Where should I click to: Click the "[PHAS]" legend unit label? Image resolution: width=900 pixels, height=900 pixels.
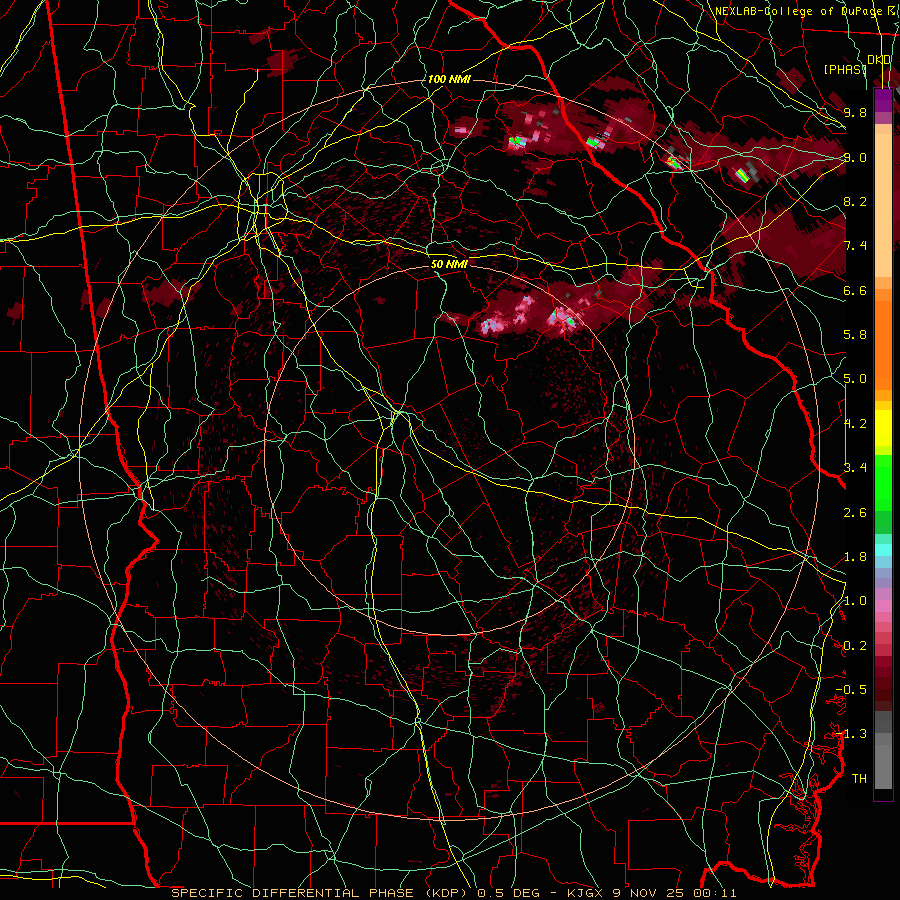(x=845, y=69)
